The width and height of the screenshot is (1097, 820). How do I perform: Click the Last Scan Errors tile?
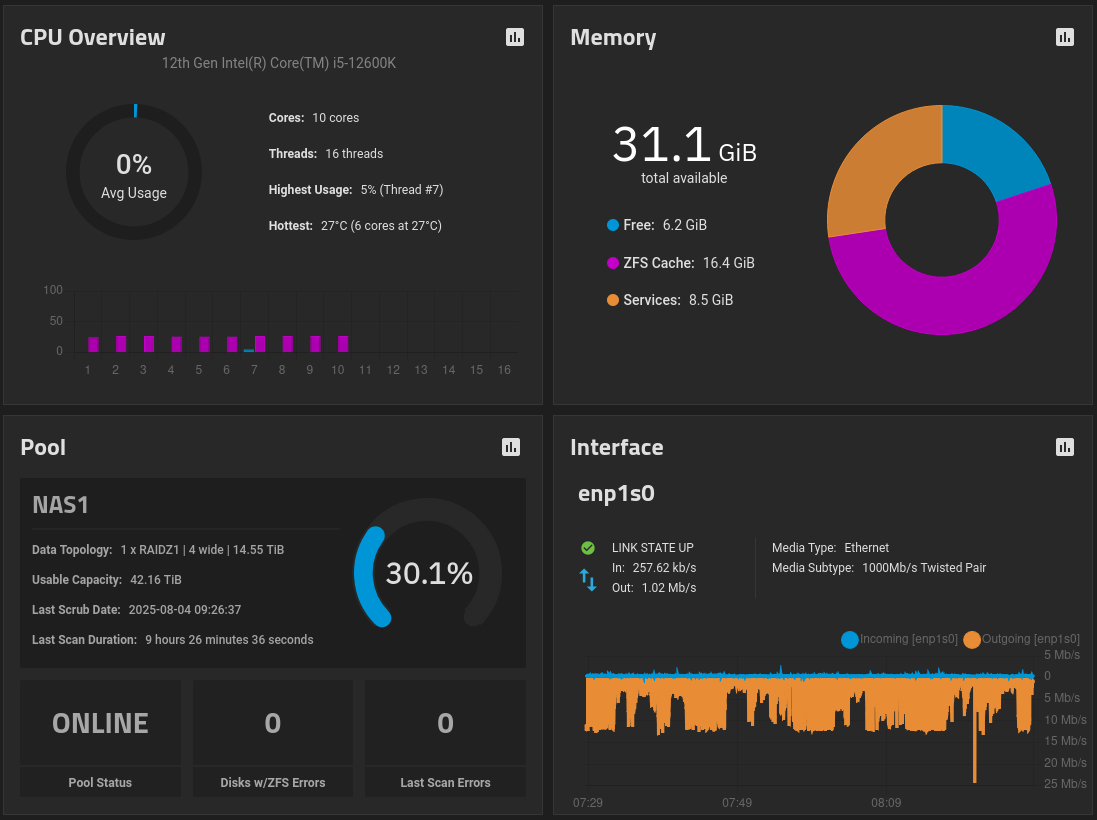pos(446,738)
